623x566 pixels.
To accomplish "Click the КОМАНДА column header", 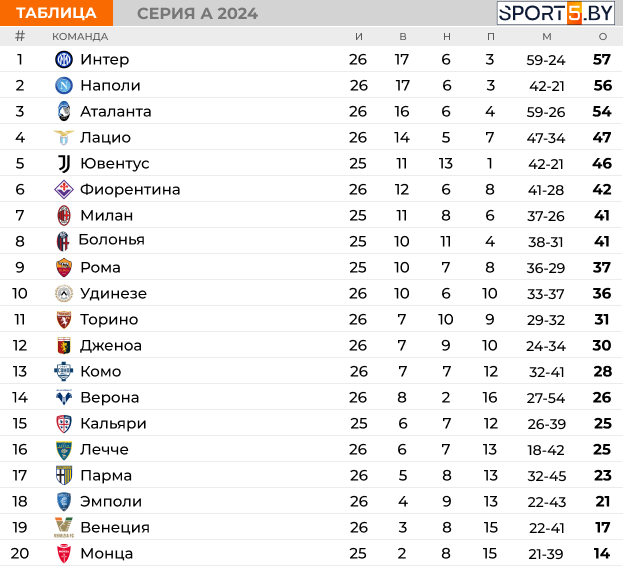I will 80,37.
